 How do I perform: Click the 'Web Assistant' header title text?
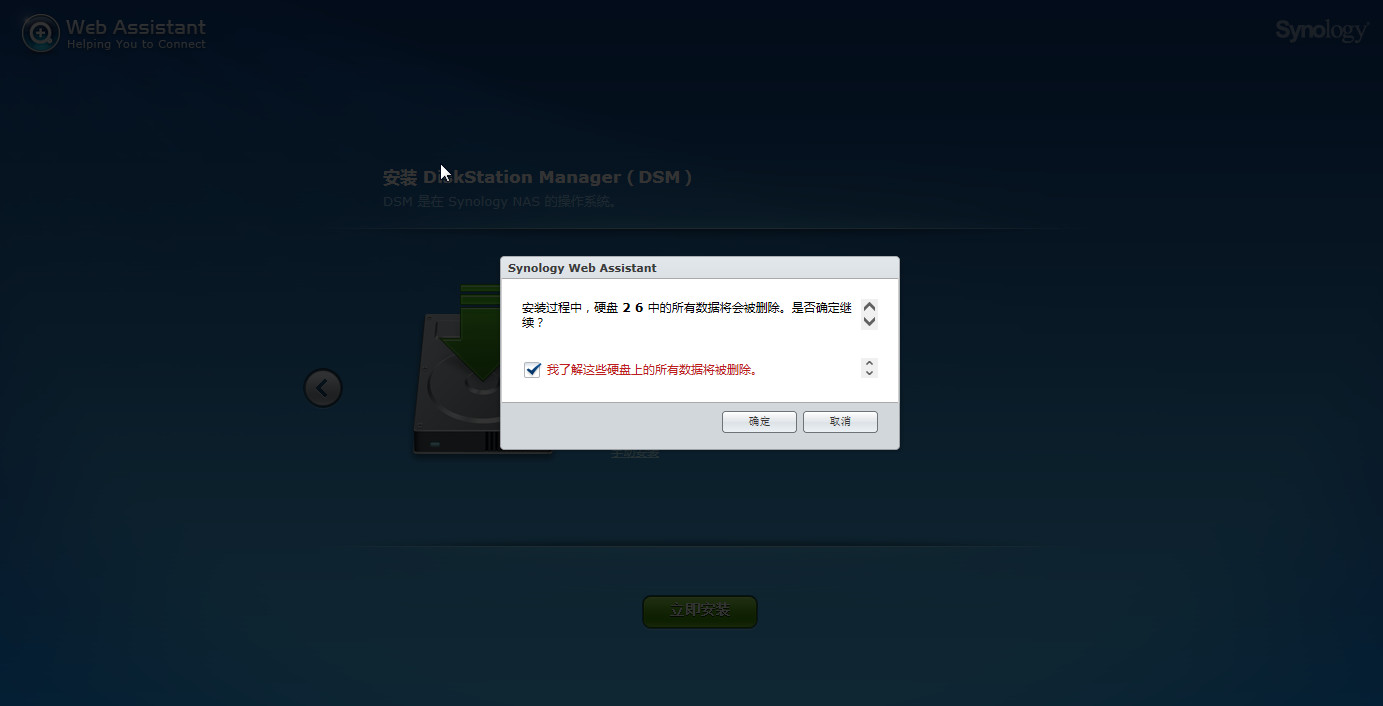pyautogui.click(x=136, y=27)
